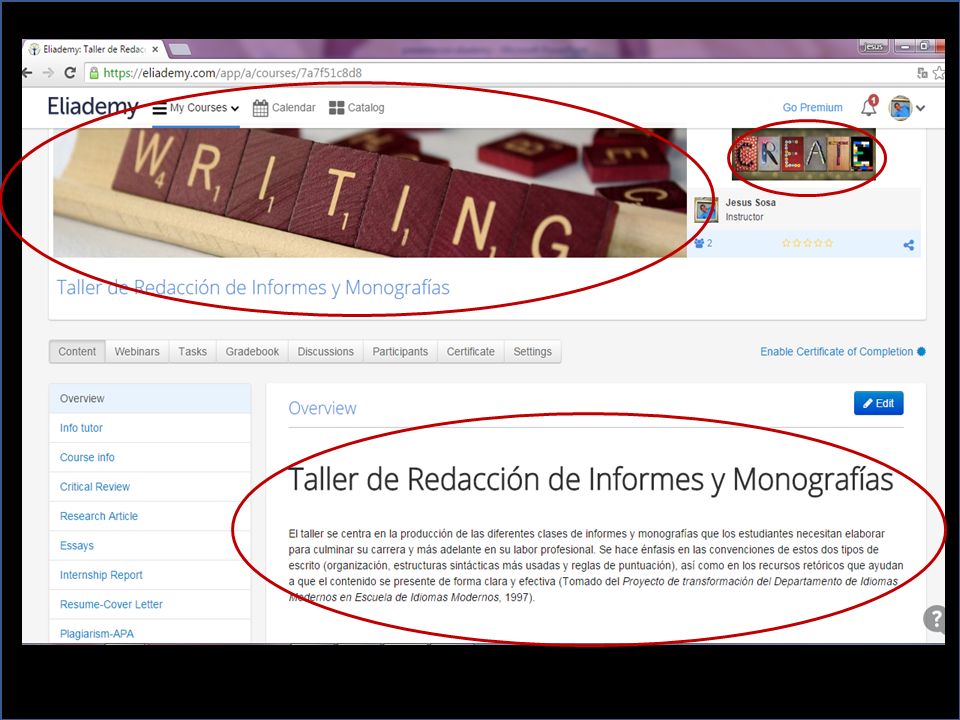Select Info tutor in the sidebar
The image size is (960, 720).
coord(150,428)
